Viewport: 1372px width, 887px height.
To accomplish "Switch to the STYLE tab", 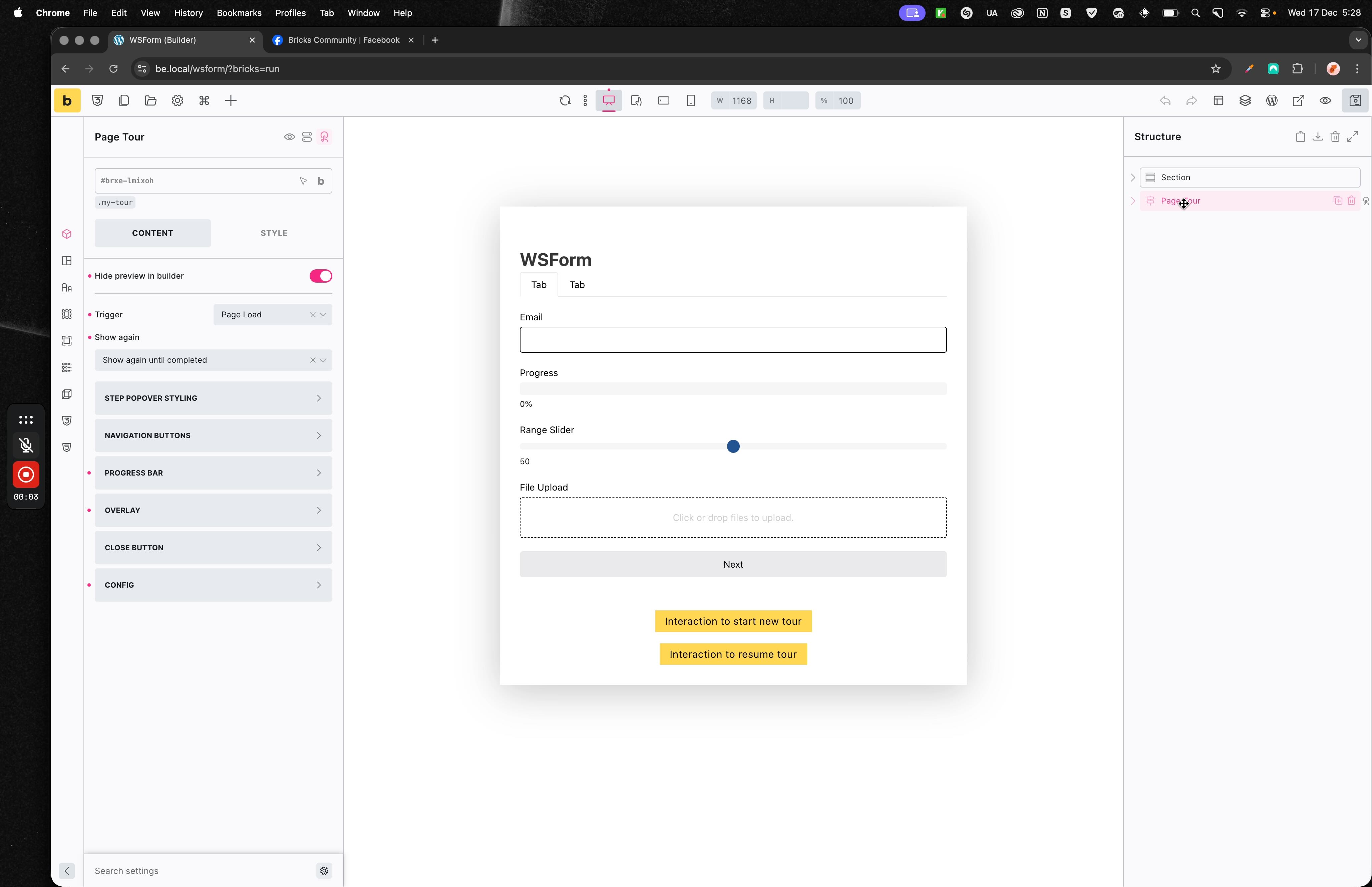I will [274, 233].
